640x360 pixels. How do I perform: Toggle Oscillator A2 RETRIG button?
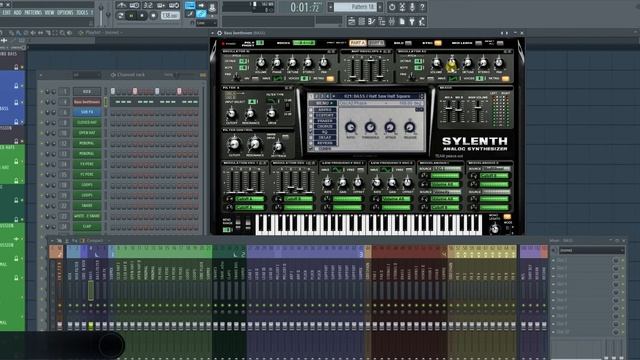coord(505,78)
